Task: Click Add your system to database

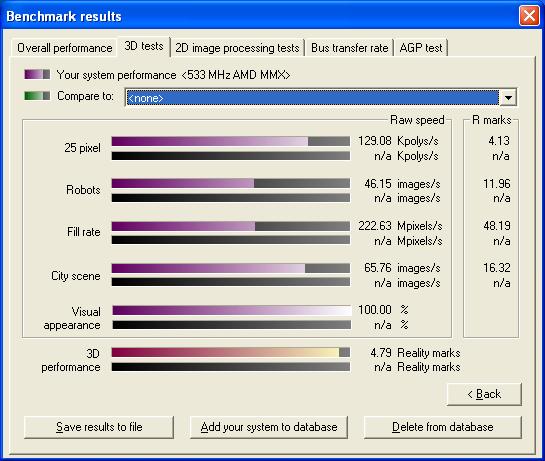Action: 269,427
